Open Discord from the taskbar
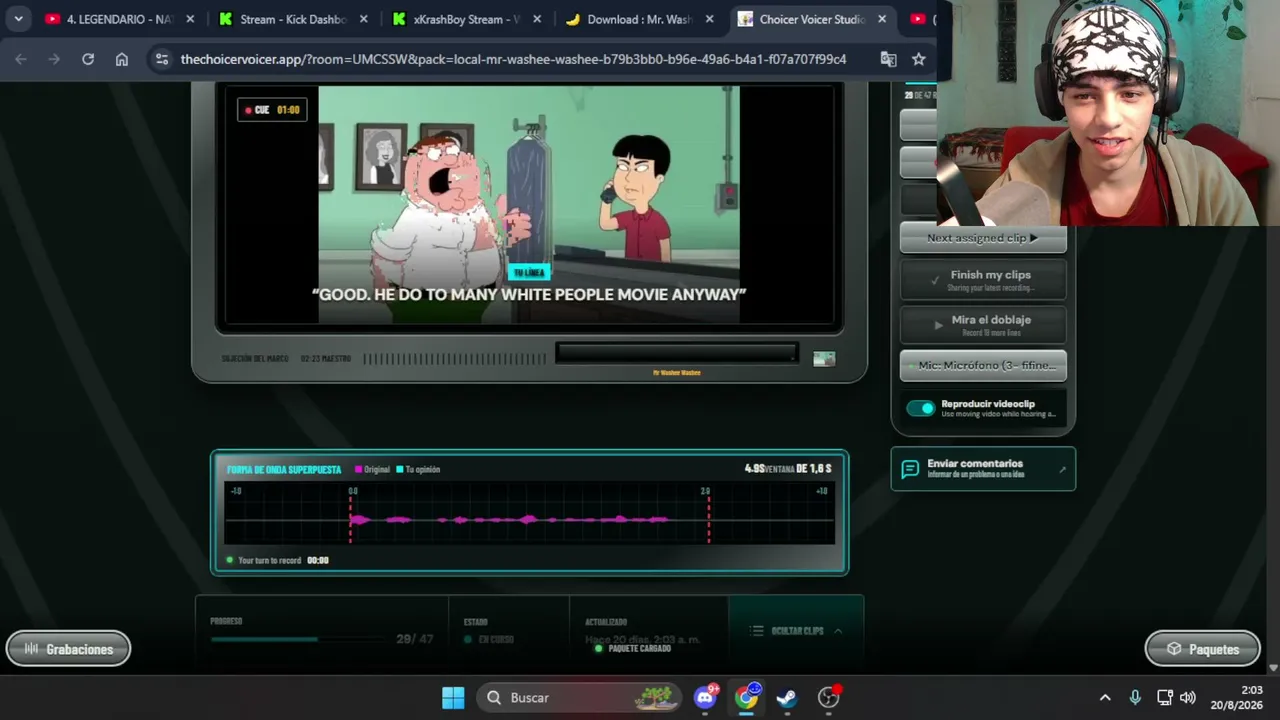The height and width of the screenshot is (720, 1280). [706, 697]
